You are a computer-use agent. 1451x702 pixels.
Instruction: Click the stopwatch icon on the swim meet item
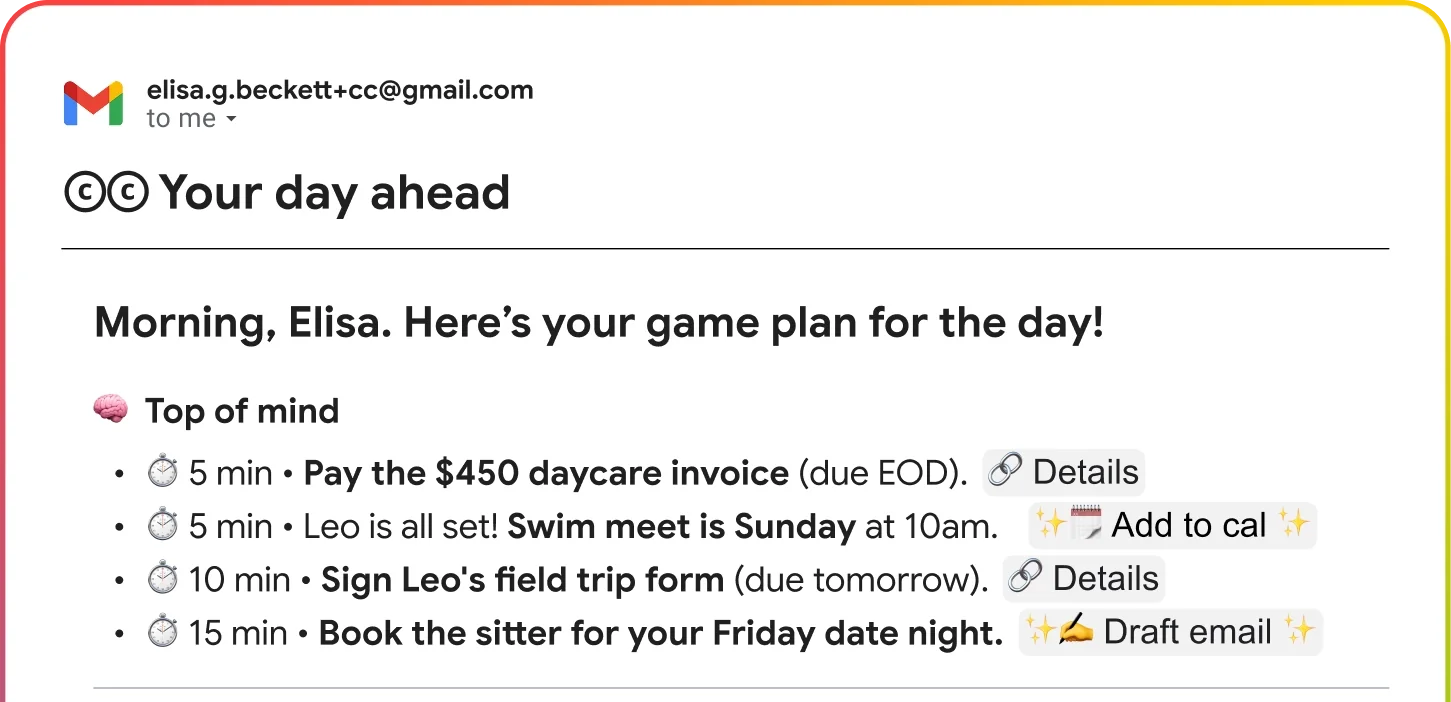[161, 526]
